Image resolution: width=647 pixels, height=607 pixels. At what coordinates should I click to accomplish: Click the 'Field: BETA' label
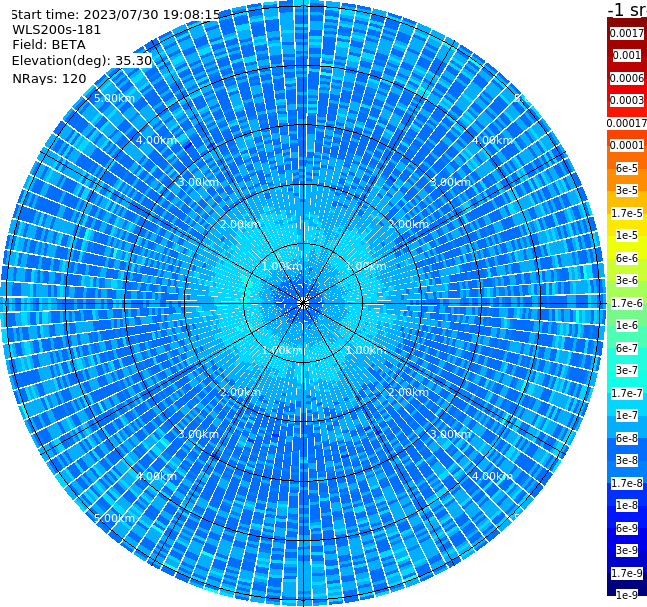[x=49, y=45]
